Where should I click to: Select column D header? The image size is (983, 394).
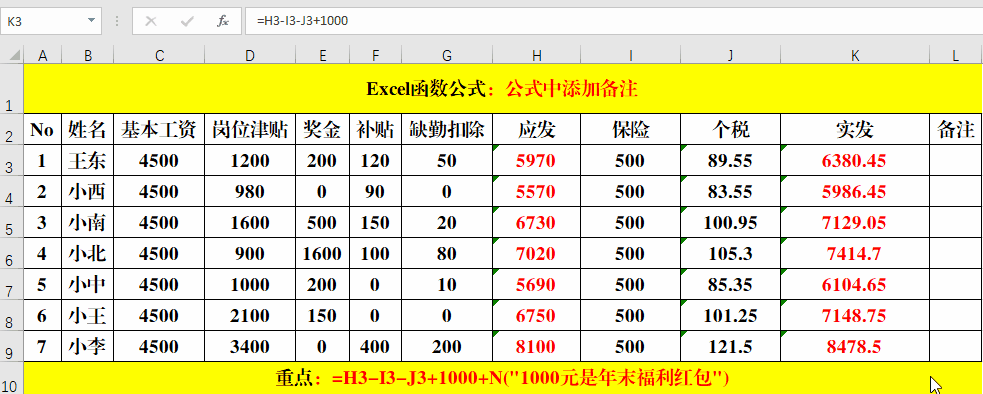point(250,56)
